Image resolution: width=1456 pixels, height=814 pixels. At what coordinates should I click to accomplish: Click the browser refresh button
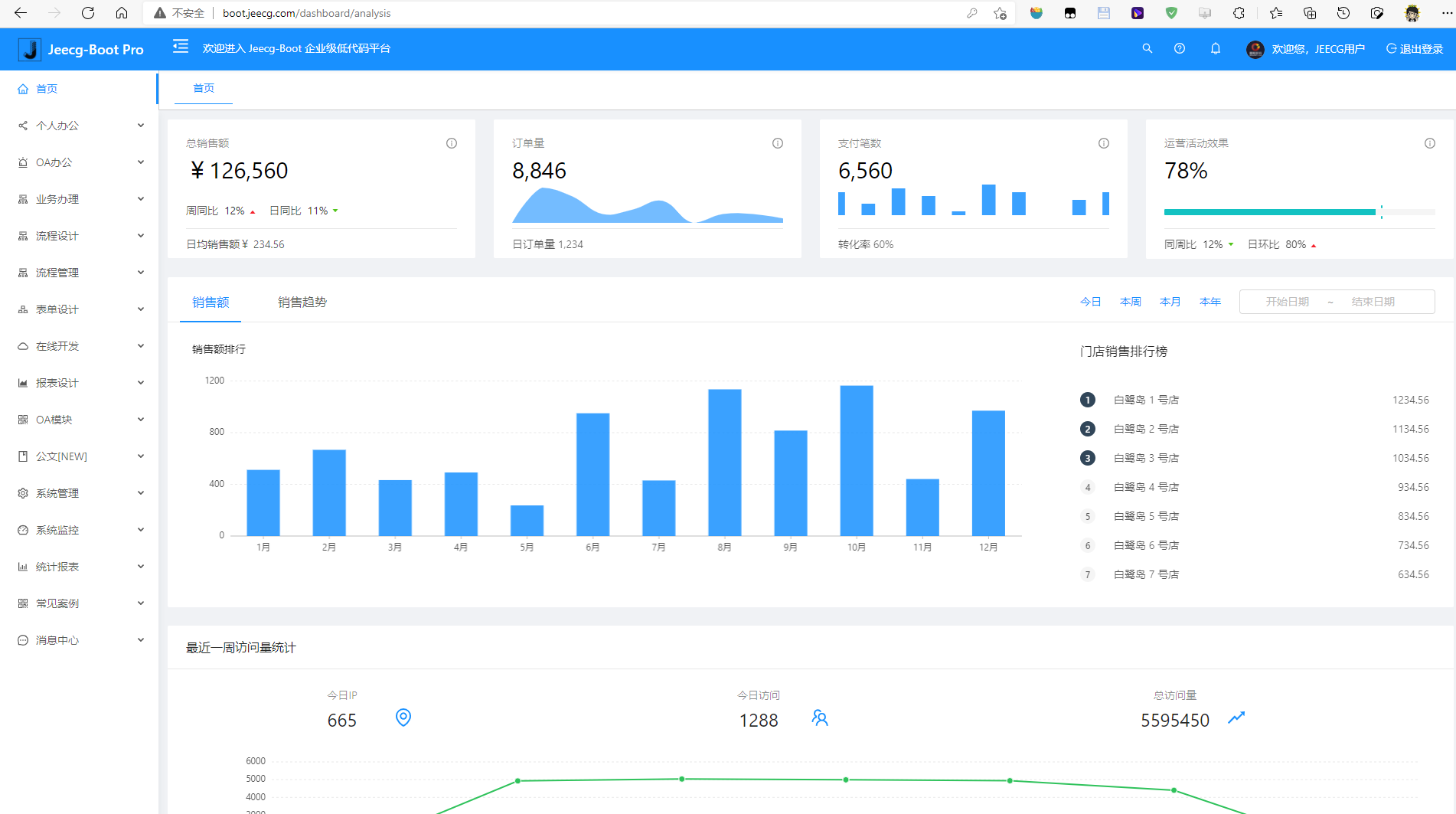88,13
